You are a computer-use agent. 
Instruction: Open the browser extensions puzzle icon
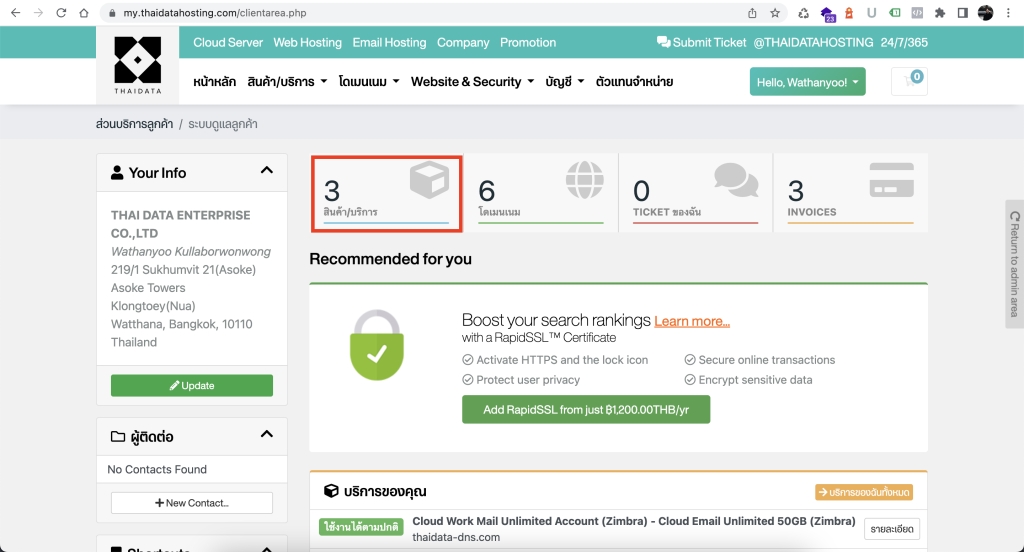pyautogui.click(x=940, y=13)
